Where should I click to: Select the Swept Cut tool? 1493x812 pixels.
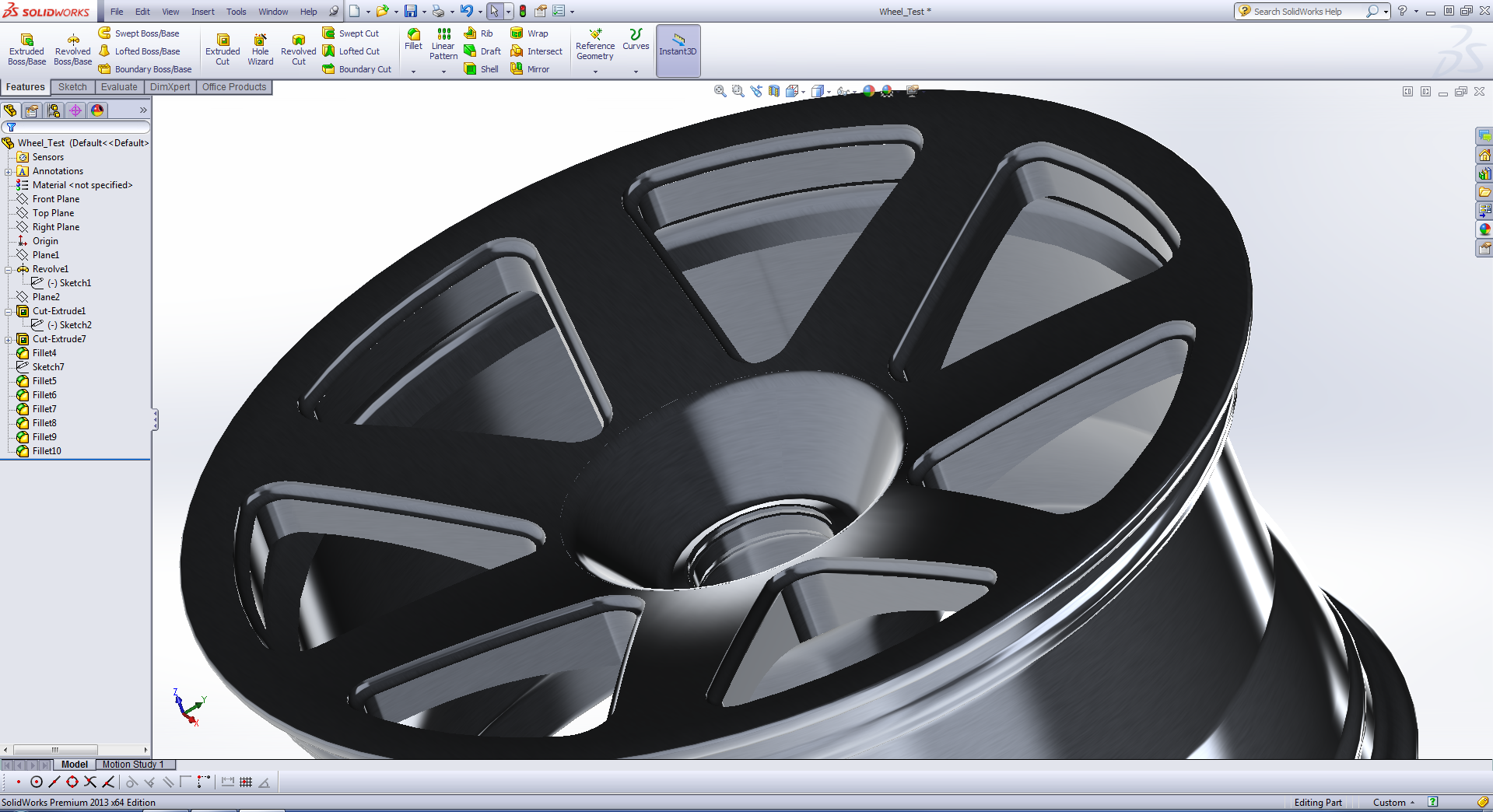[351, 33]
